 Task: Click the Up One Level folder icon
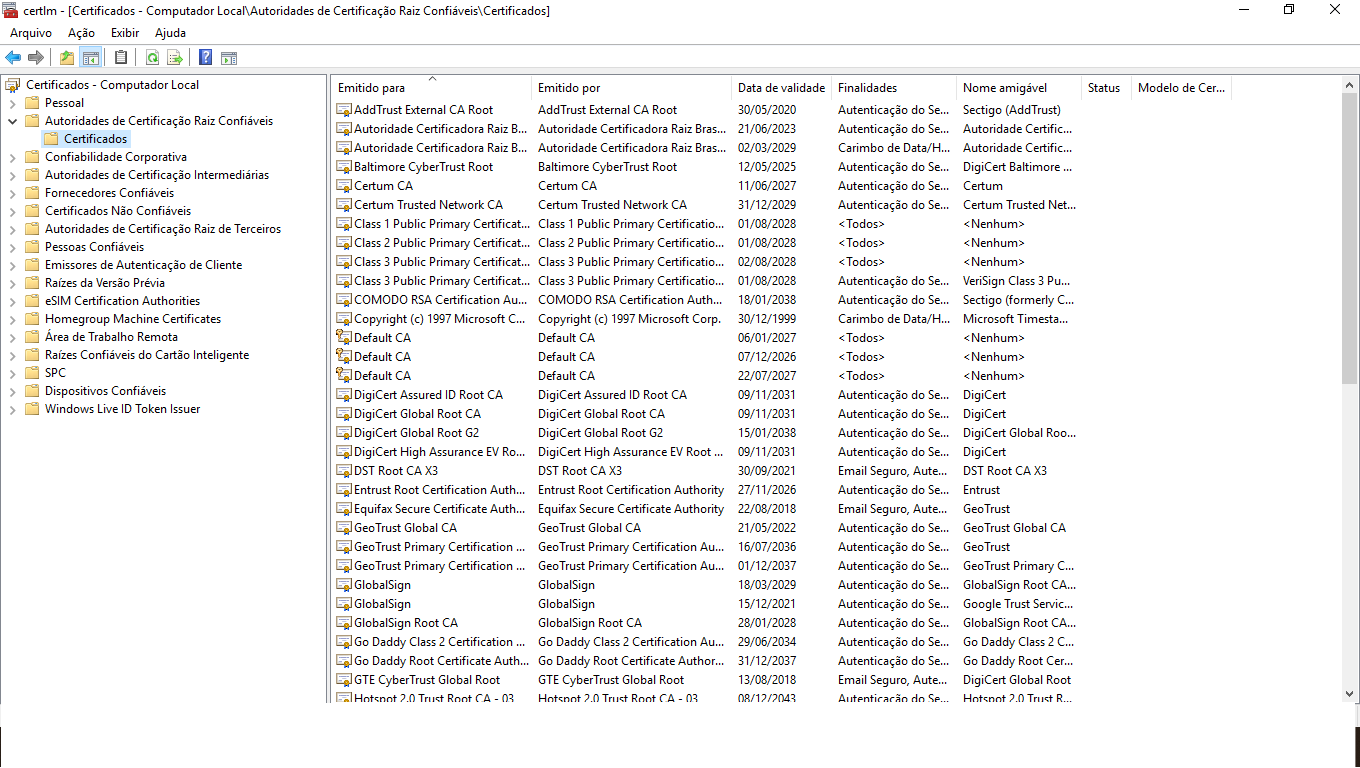click(x=67, y=58)
